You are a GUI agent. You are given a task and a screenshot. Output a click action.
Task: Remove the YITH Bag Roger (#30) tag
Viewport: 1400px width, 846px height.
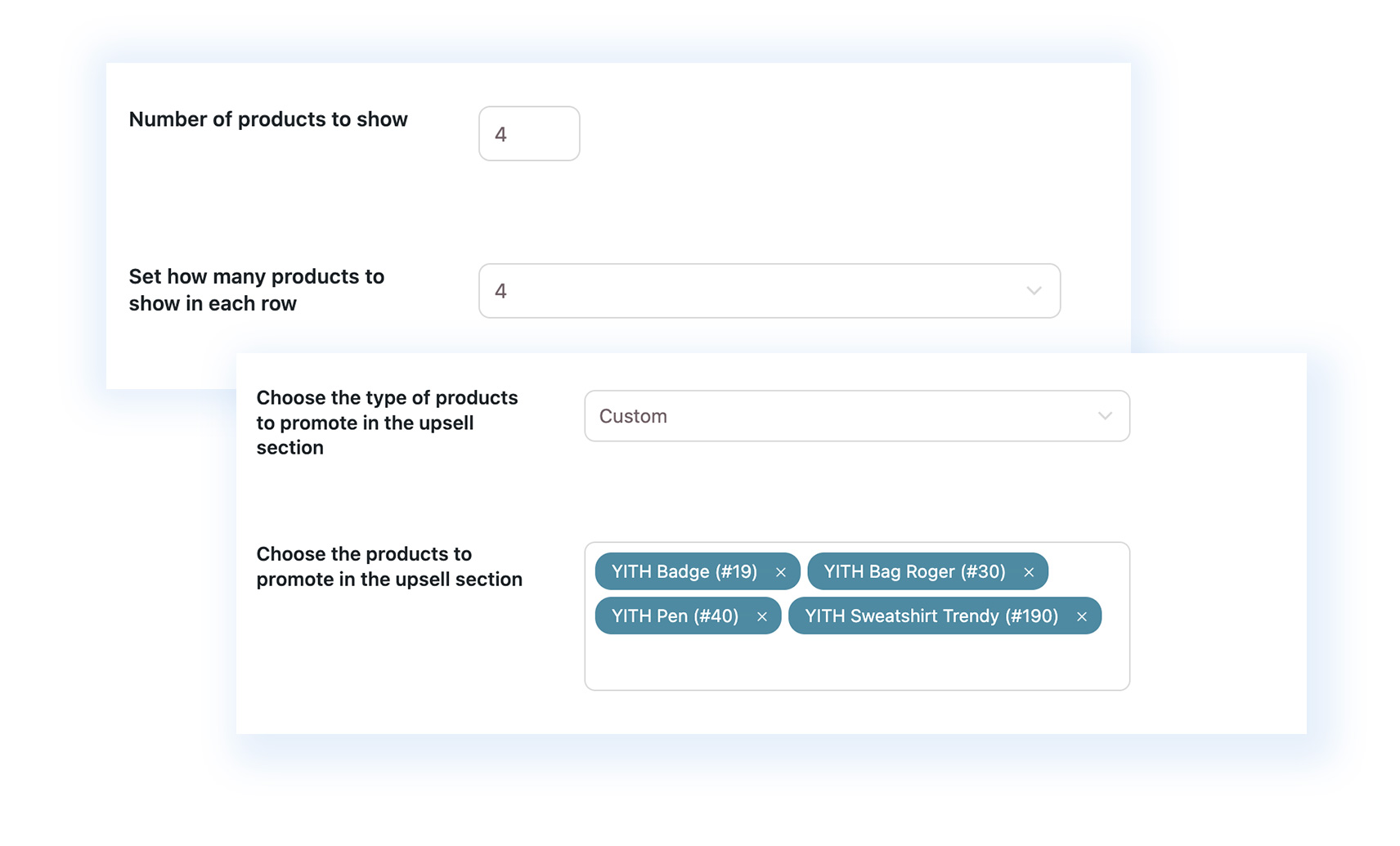tap(1029, 572)
